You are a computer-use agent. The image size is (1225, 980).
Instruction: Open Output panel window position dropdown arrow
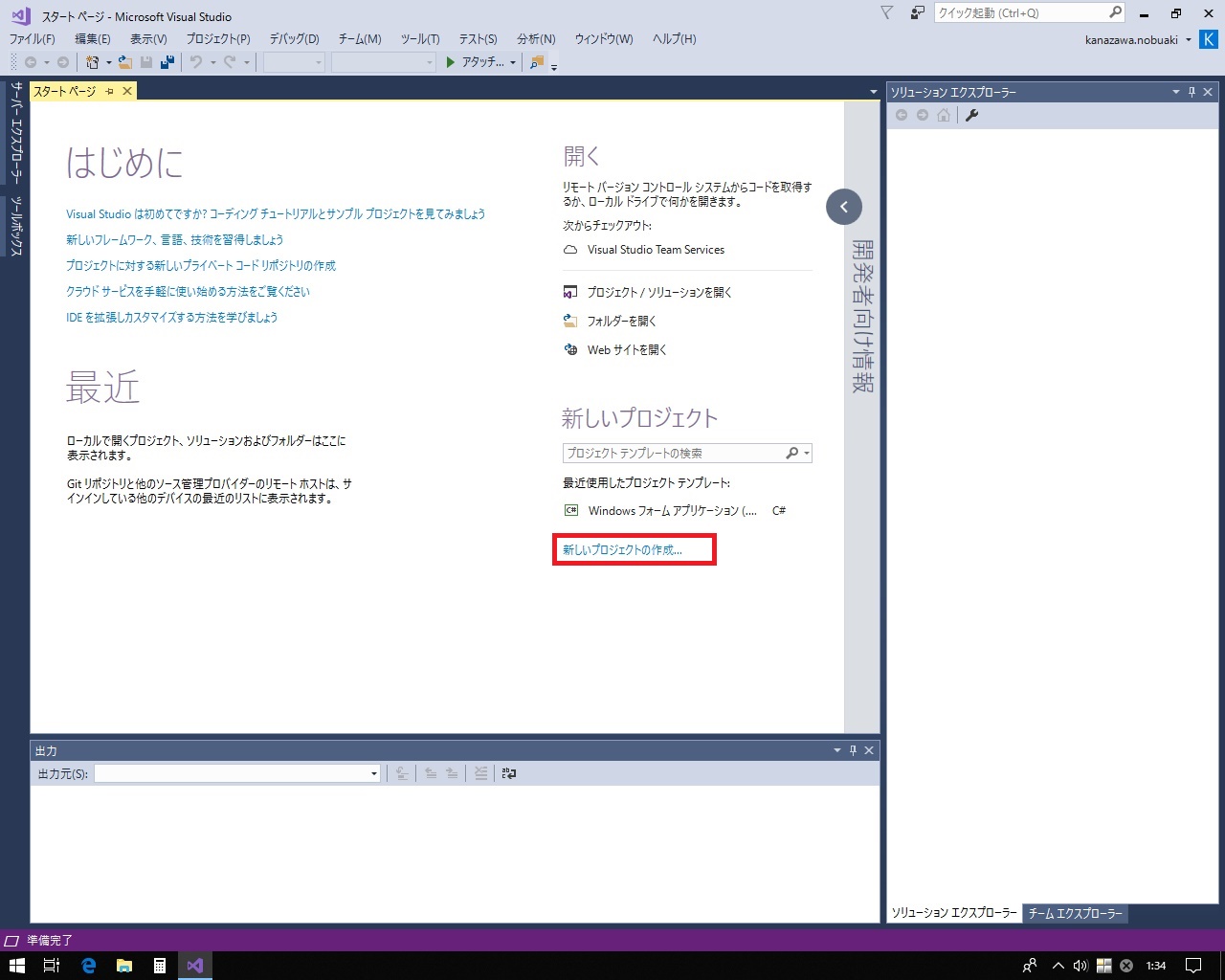837,750
